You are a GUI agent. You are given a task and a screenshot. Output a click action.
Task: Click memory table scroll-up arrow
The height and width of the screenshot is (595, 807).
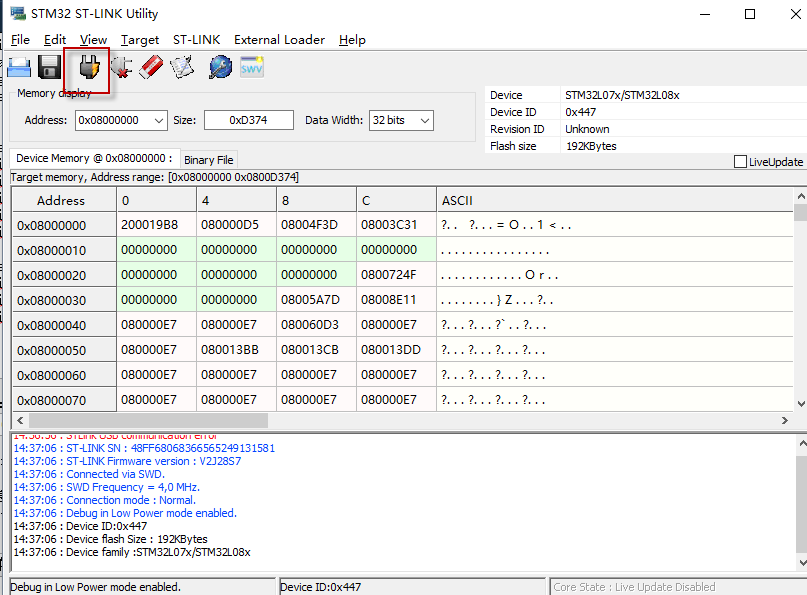click(800, 196)
